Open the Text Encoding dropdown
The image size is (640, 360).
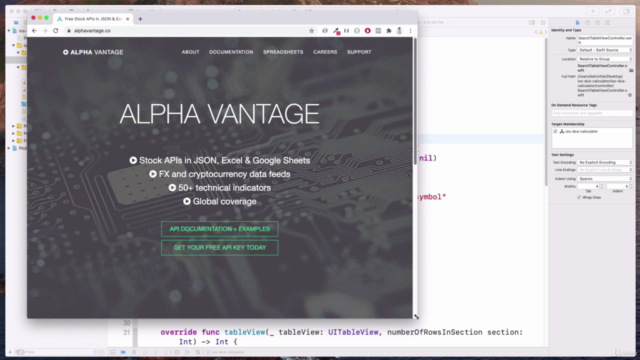tap(605, 162)
